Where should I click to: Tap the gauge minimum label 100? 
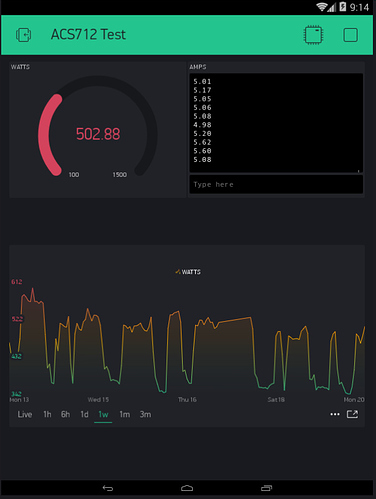74,175
